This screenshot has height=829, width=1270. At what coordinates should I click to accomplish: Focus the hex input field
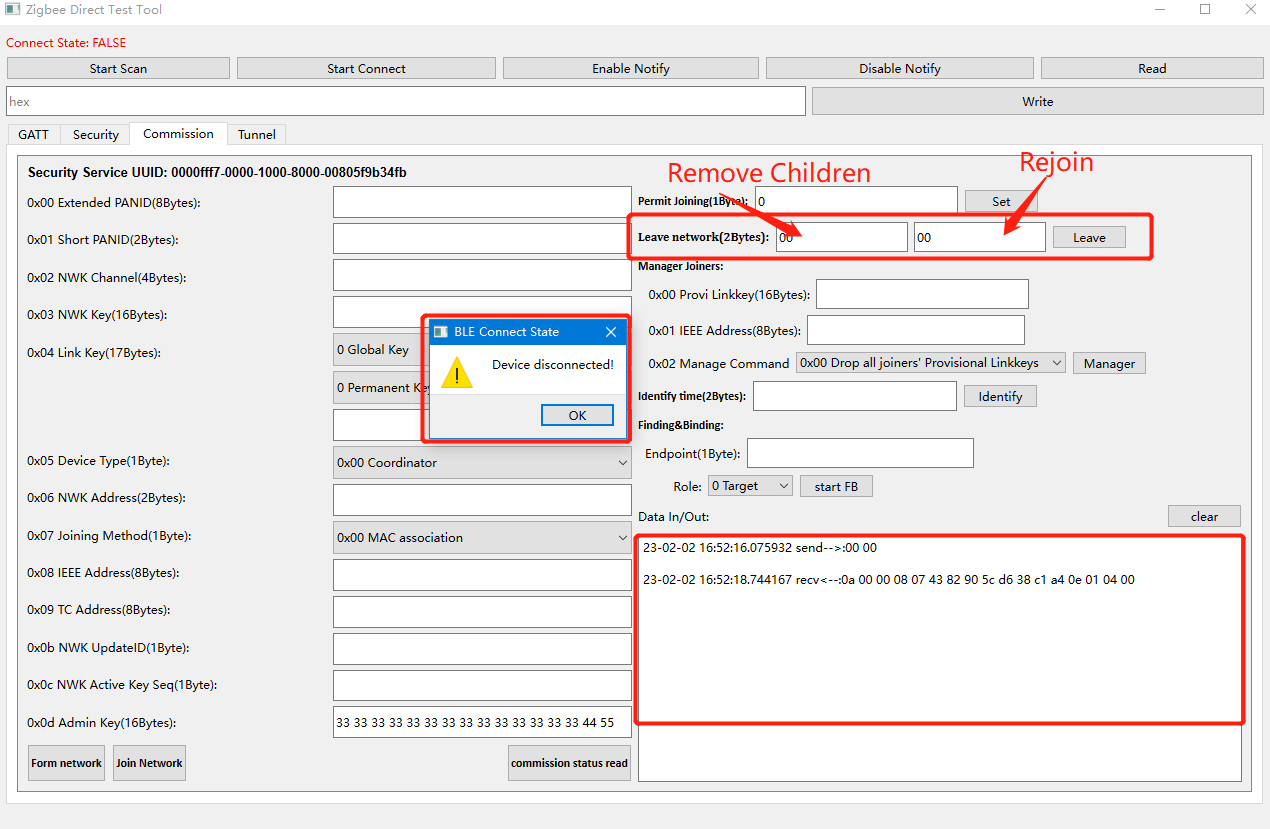tap(405, 101)
